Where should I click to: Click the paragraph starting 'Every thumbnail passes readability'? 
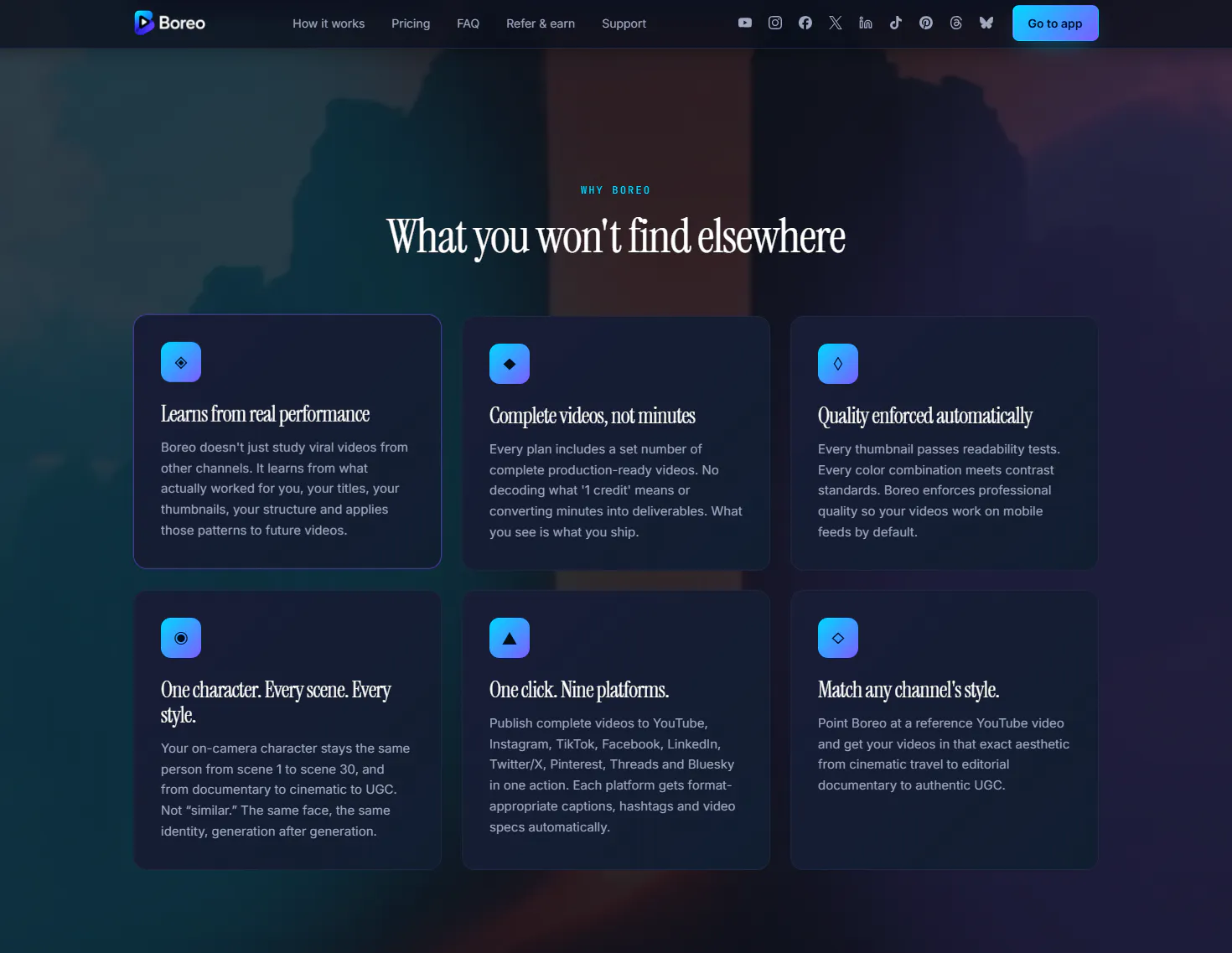point(939,490)
